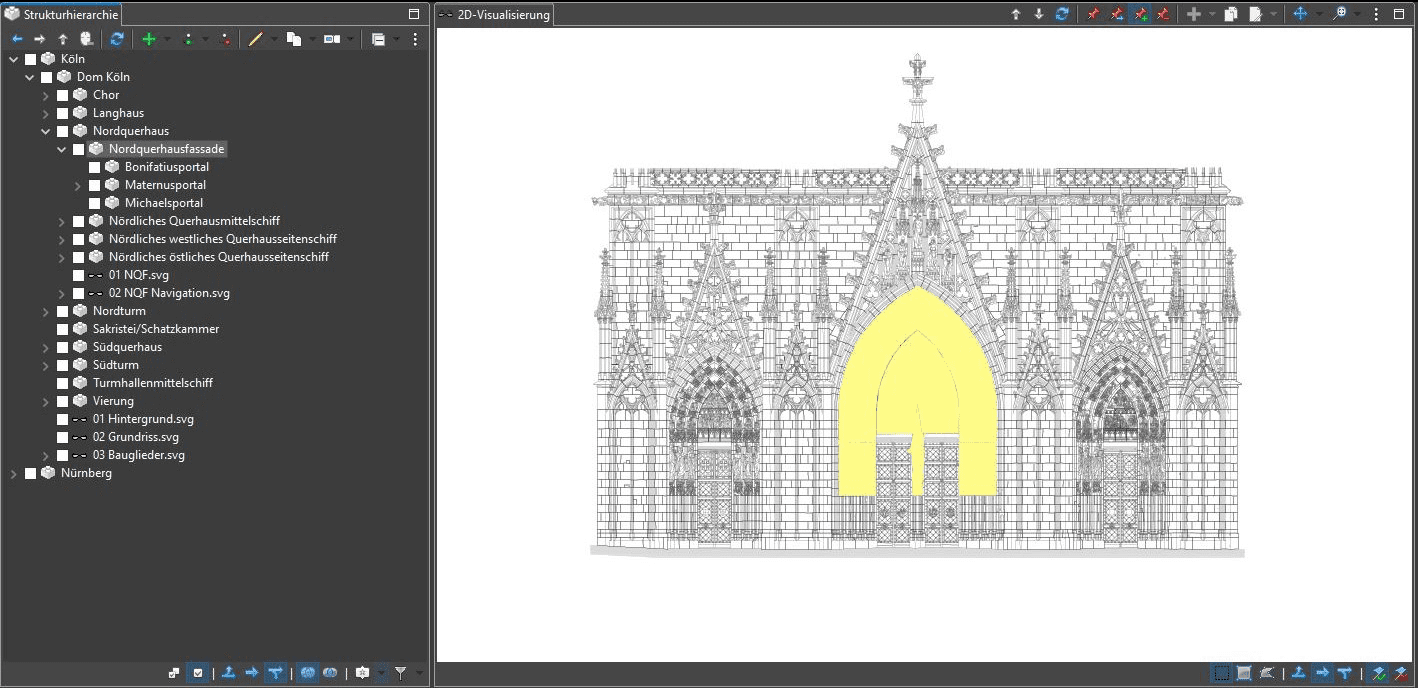
Task: Select the pencil edit tool
Action: pos(255,39)
